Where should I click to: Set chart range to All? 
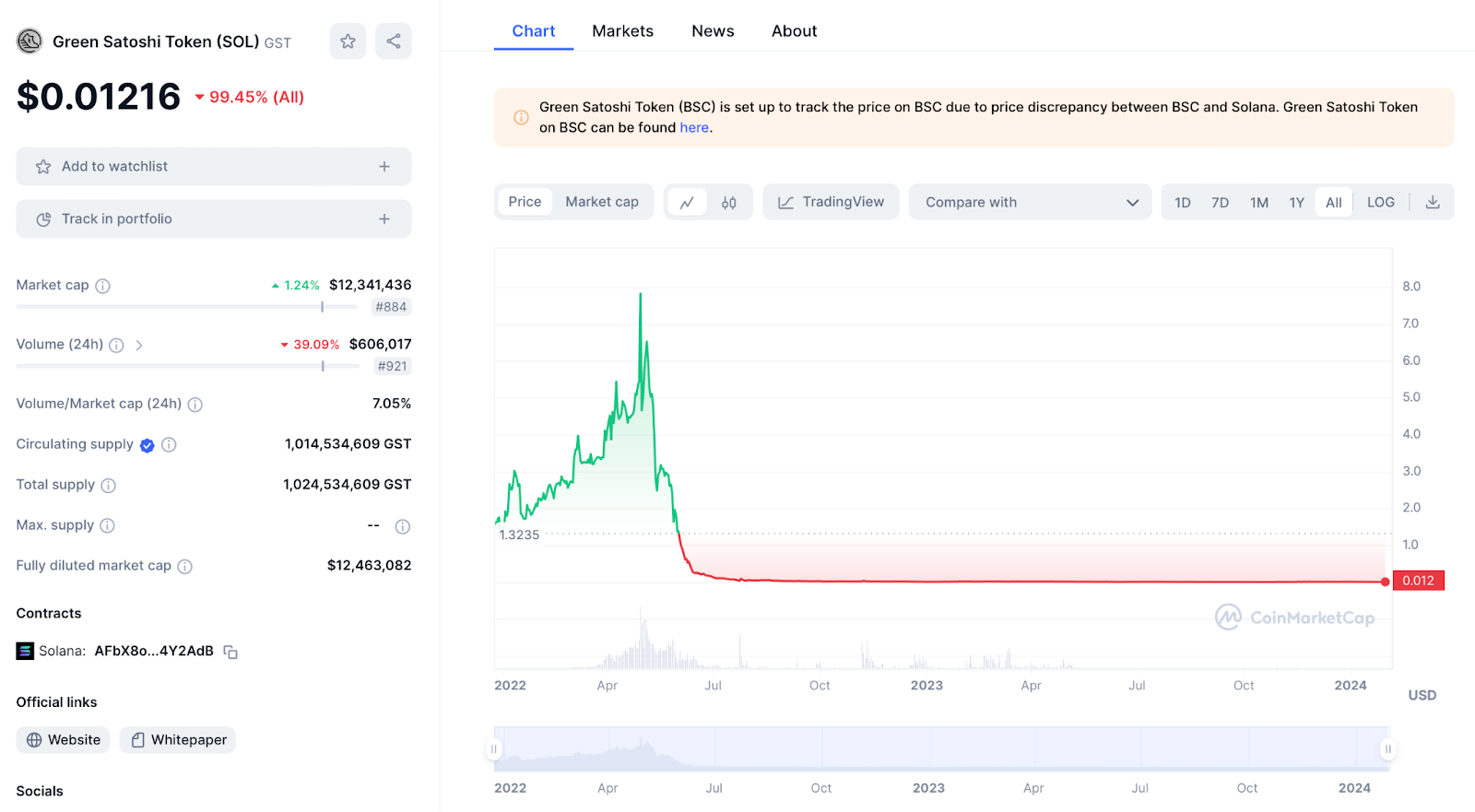[1334, 202]
